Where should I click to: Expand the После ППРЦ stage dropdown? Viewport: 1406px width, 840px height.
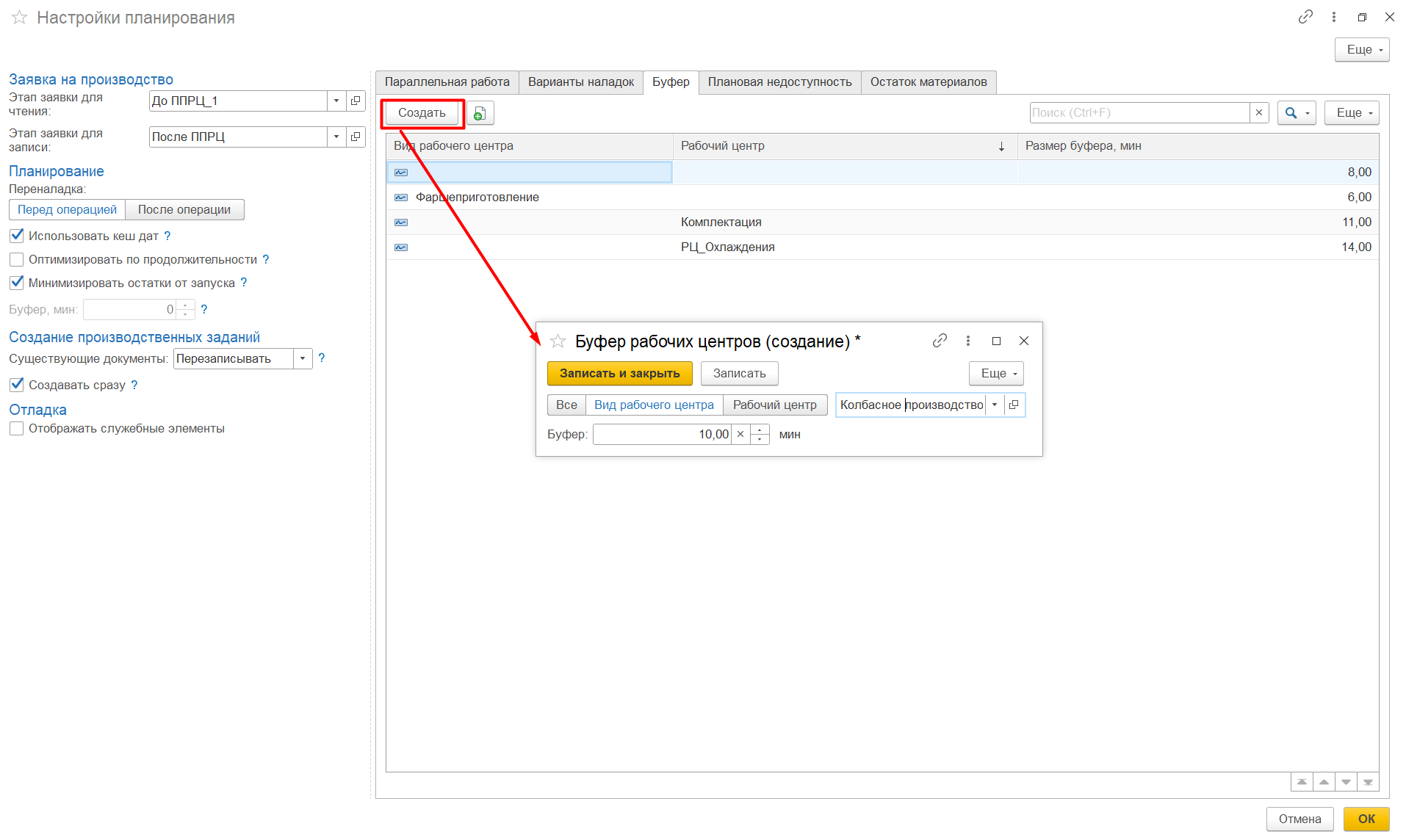click(x=336, y=137)
